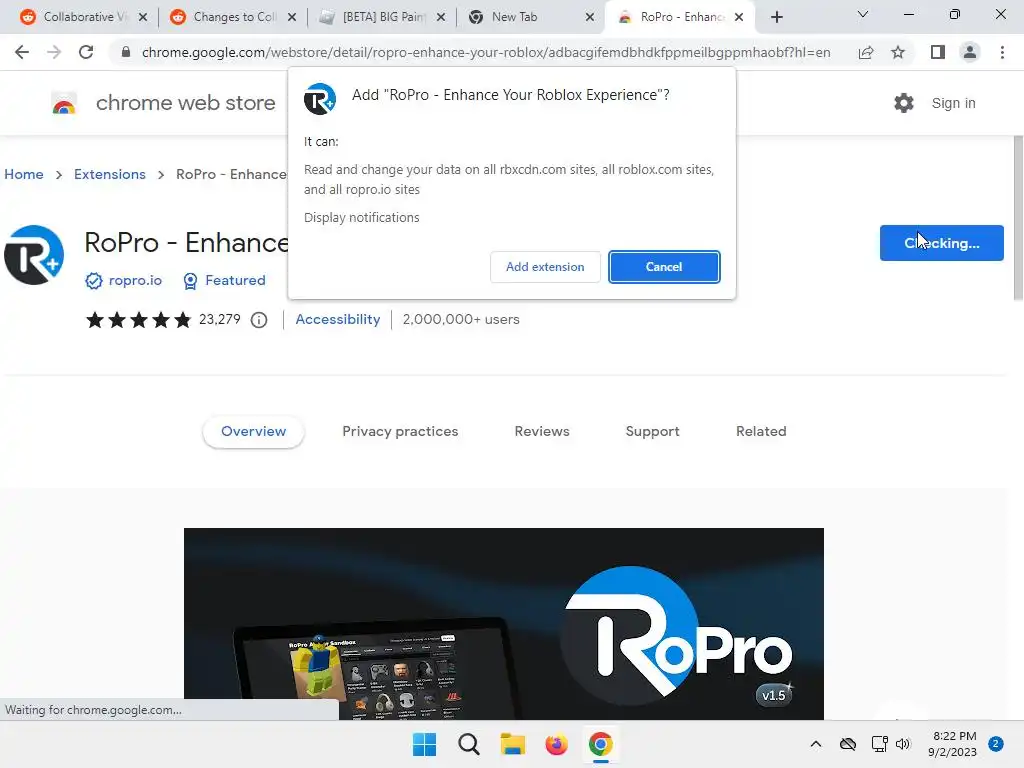Close the RoPro tab

tap(739, 17)
